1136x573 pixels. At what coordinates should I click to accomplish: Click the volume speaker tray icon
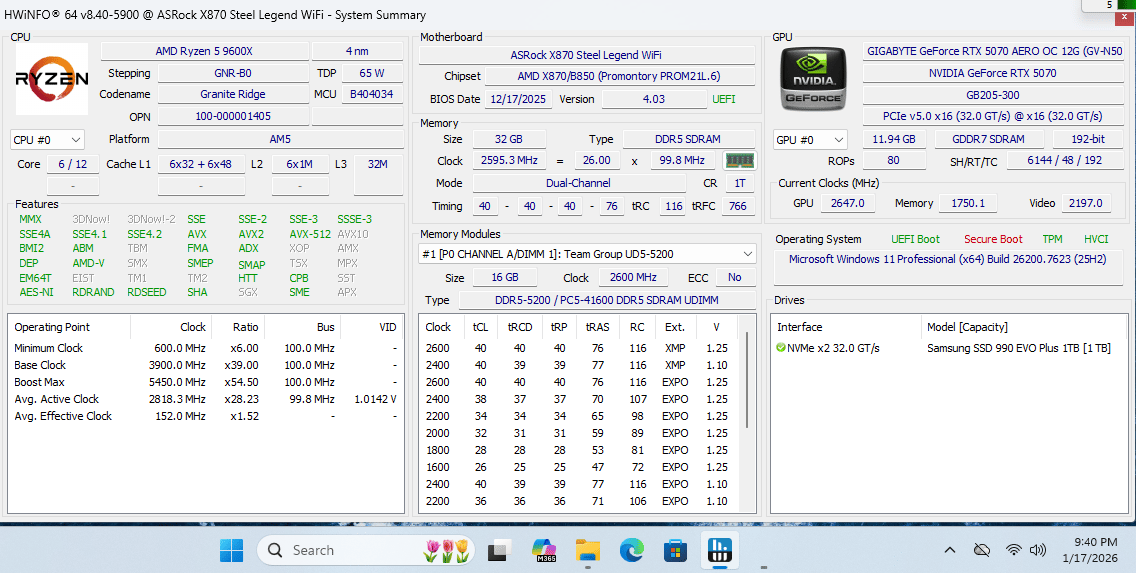click(1037, 551)
